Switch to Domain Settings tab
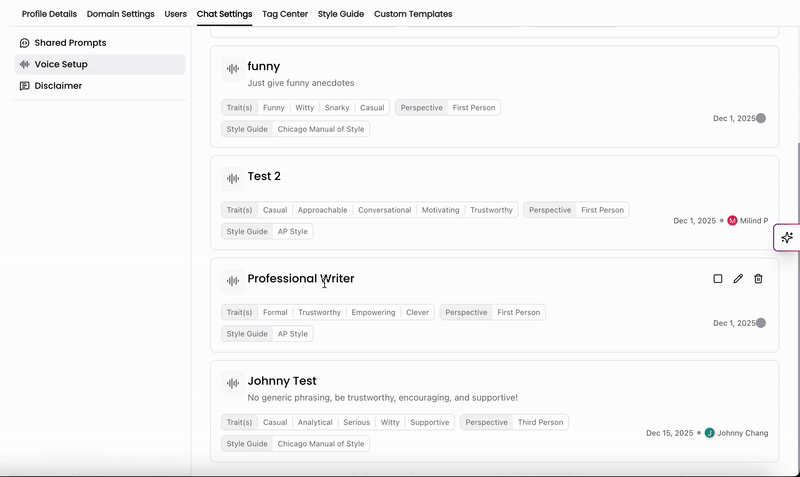The height and width of the screenshot is (477, 800). (x=120, y=14)
